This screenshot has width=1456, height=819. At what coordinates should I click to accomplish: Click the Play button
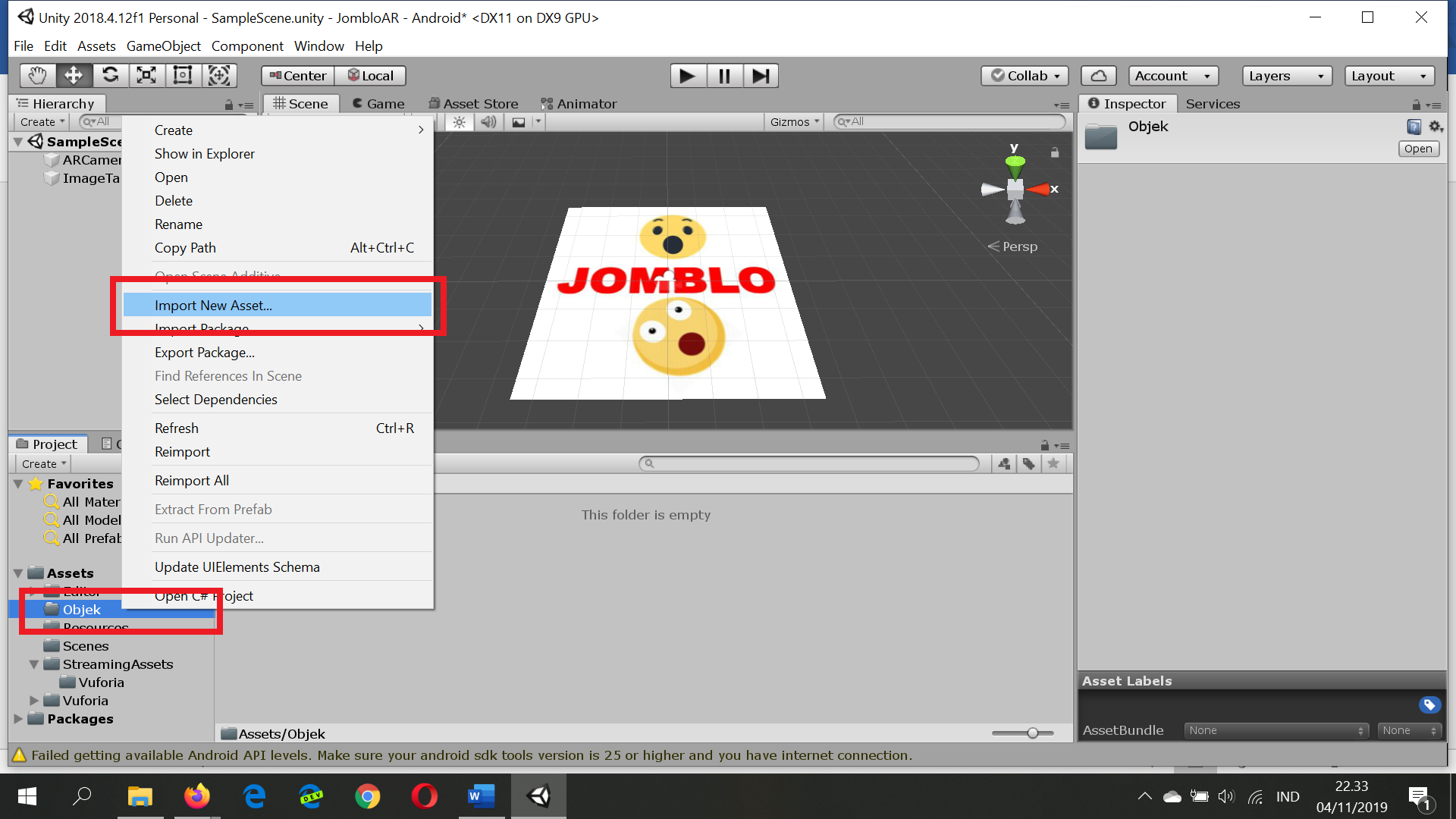point(687,76)
